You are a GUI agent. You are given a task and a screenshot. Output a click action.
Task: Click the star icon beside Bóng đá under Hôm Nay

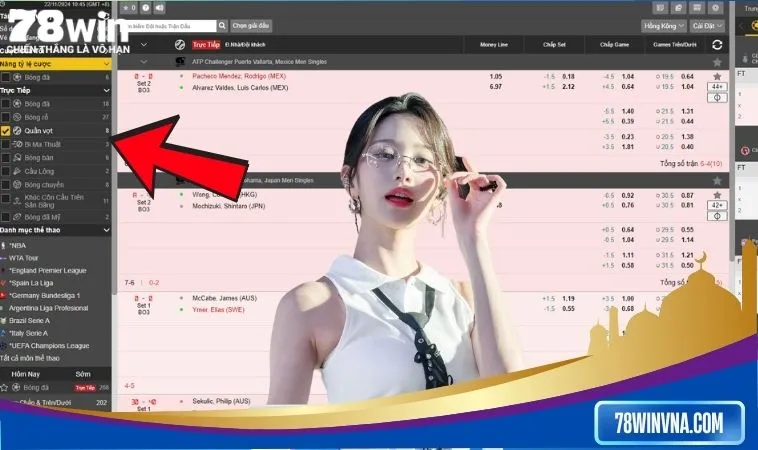pos(4,388)
